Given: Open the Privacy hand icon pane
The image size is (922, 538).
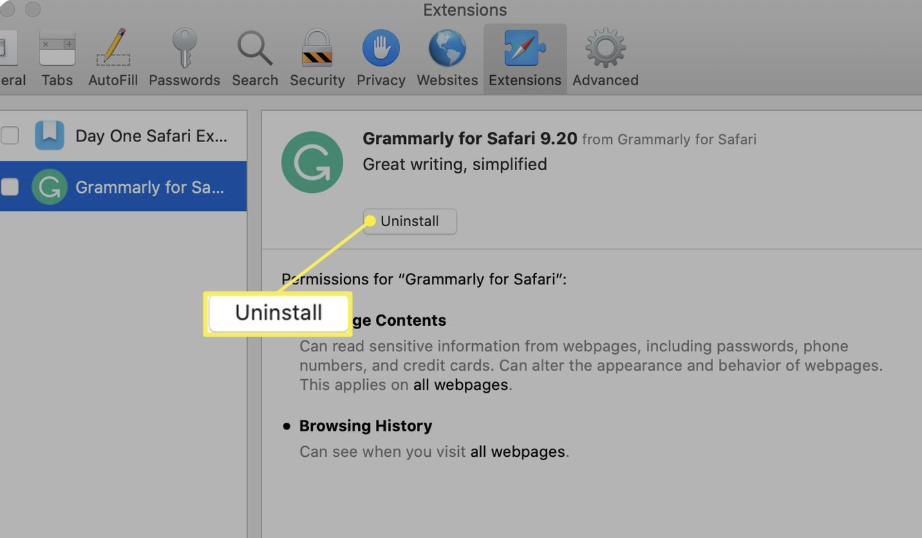Looking at the screenshot, I should pyautogui.click(x=381, y=59).
